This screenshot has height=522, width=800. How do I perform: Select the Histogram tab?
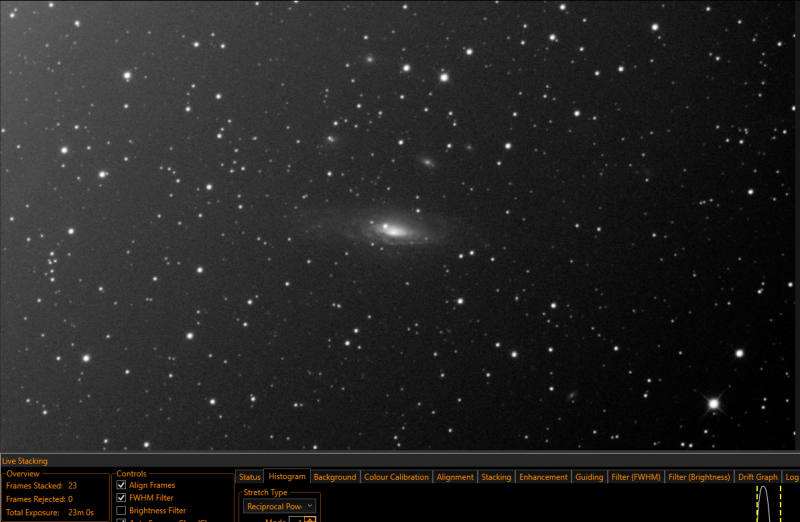pyautogui.click(x=287, y=476)
